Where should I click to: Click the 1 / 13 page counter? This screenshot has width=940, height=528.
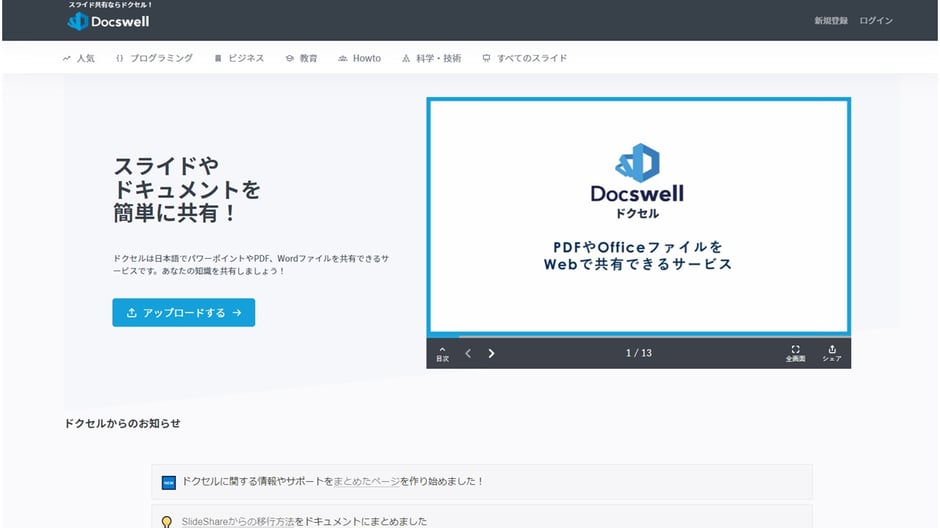638,353
